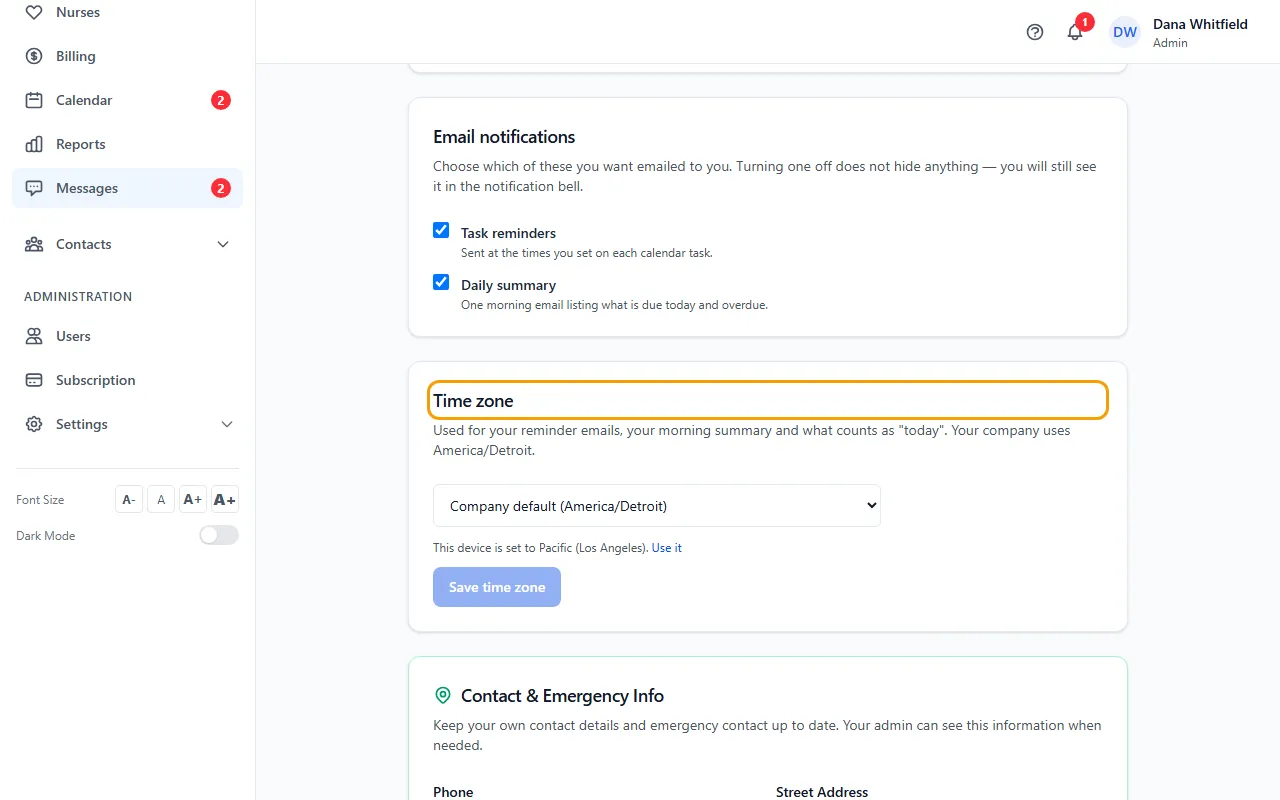Viewport: 1280px width, 800px height.
Task: Click the Calendar badge showing 2
Action: click(x=221, y=100)
